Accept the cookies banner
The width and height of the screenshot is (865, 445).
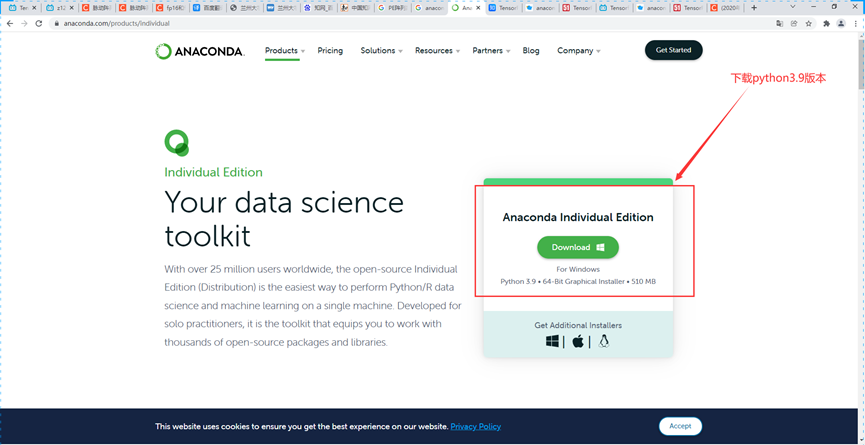[680, 426]
